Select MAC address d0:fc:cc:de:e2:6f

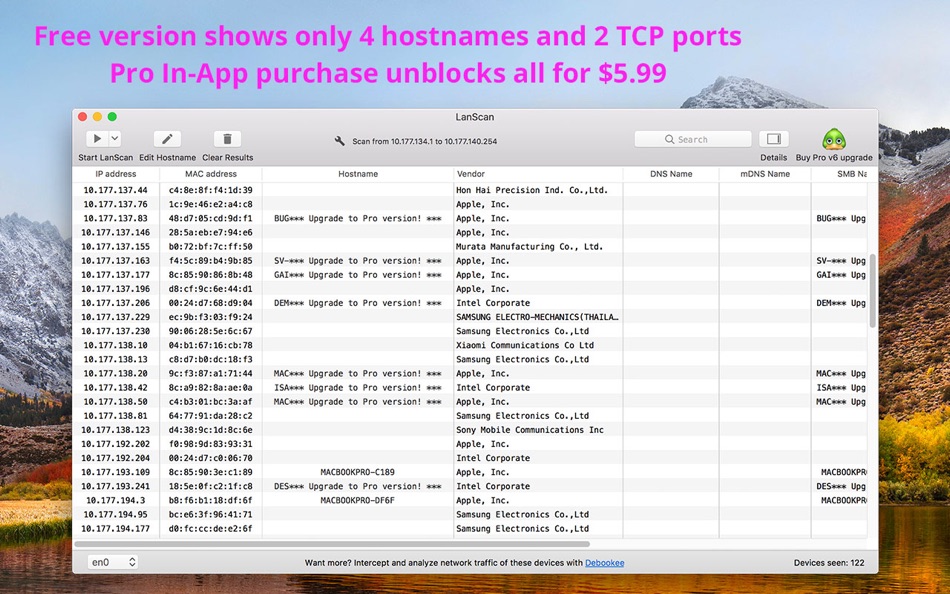211,529
